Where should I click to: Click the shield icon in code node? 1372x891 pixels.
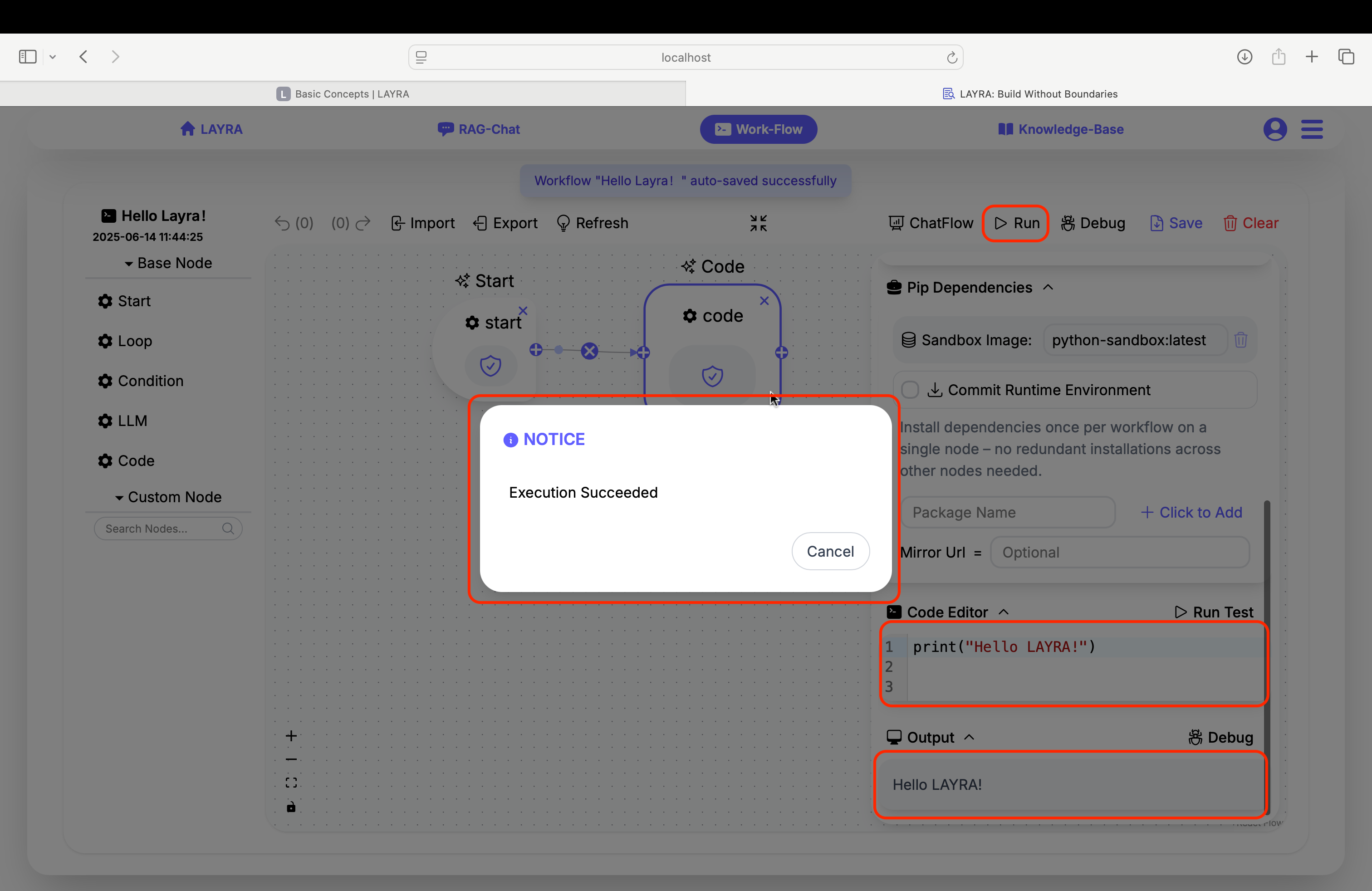(712, 376)
